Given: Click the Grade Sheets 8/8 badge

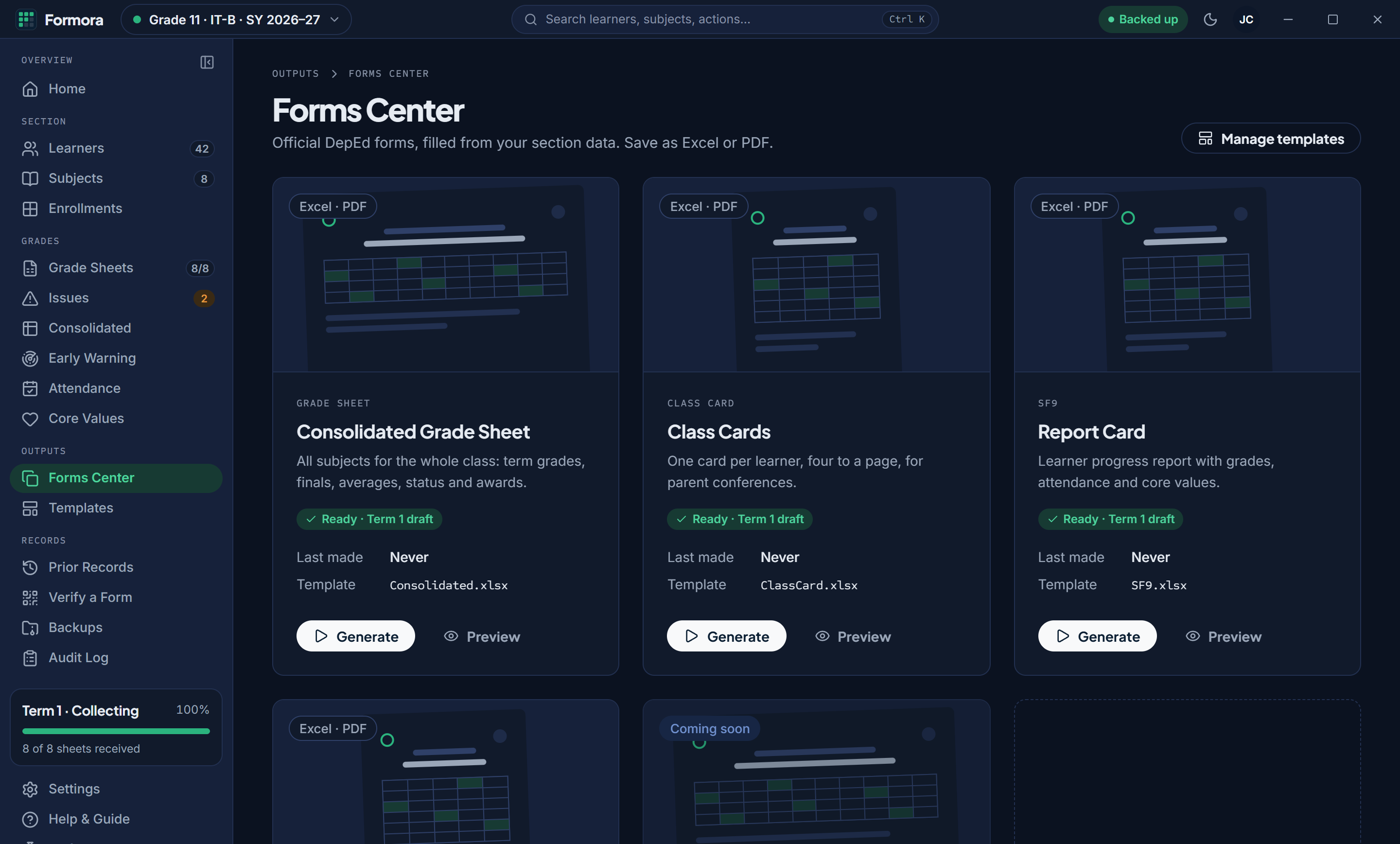Looking at the screenshot, I should (200, 268).
